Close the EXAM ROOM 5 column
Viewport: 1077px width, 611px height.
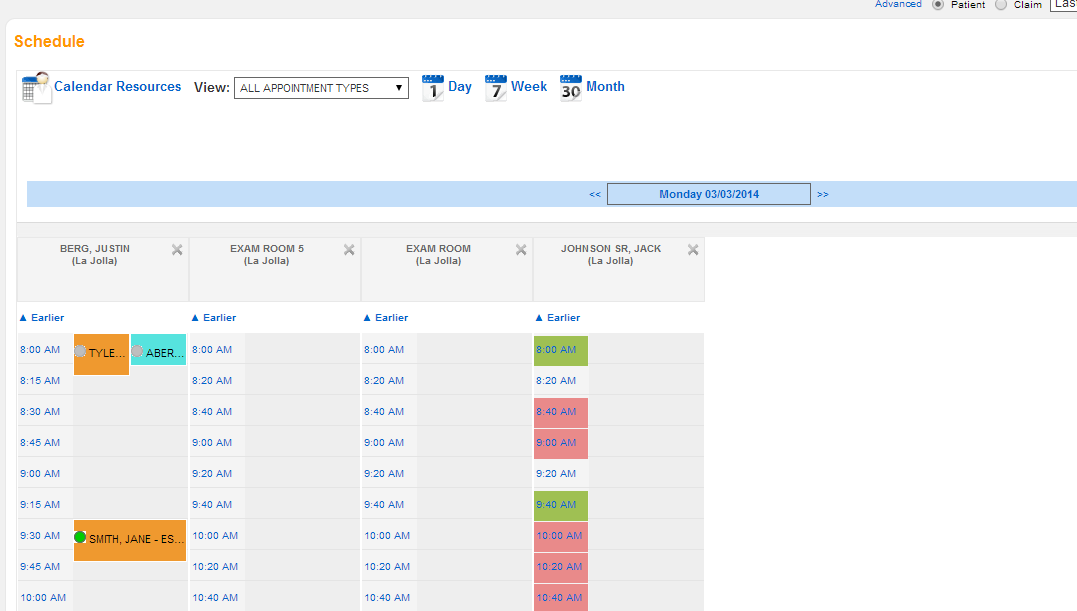(349, 250)
